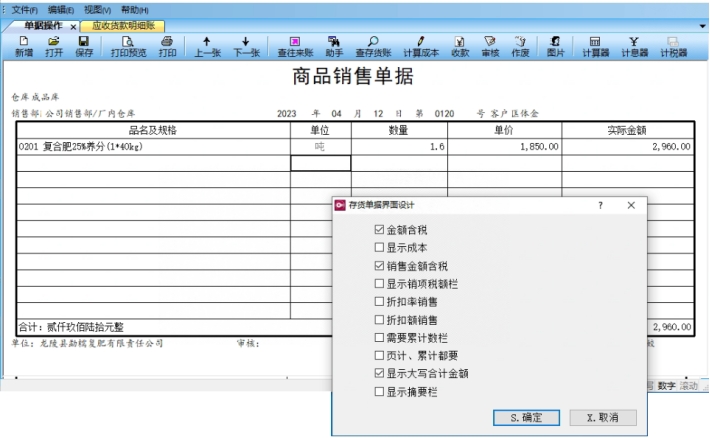Click the 保存 (Save) toolbar icon

tap(84, 46)
